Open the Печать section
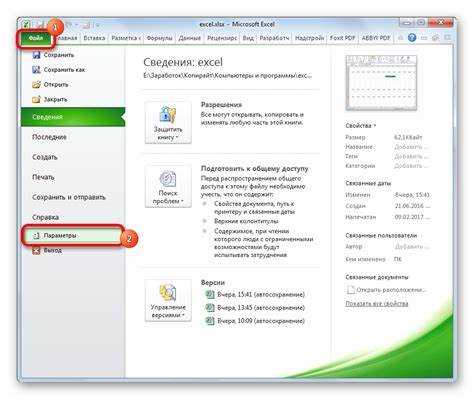The height and width of the screenshot is (399, 474). tap(43, 177)
